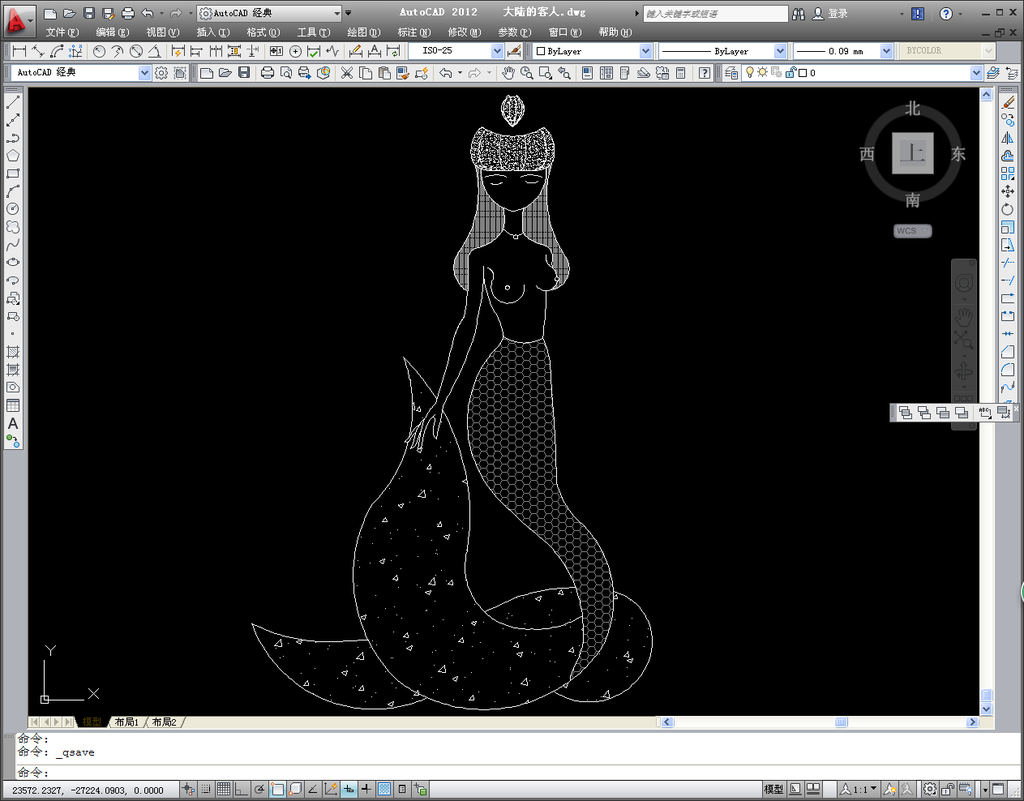This screenshot has height=801, width=1024.
Task: Select the Line draw tool
Action: (x=13, y=102)
